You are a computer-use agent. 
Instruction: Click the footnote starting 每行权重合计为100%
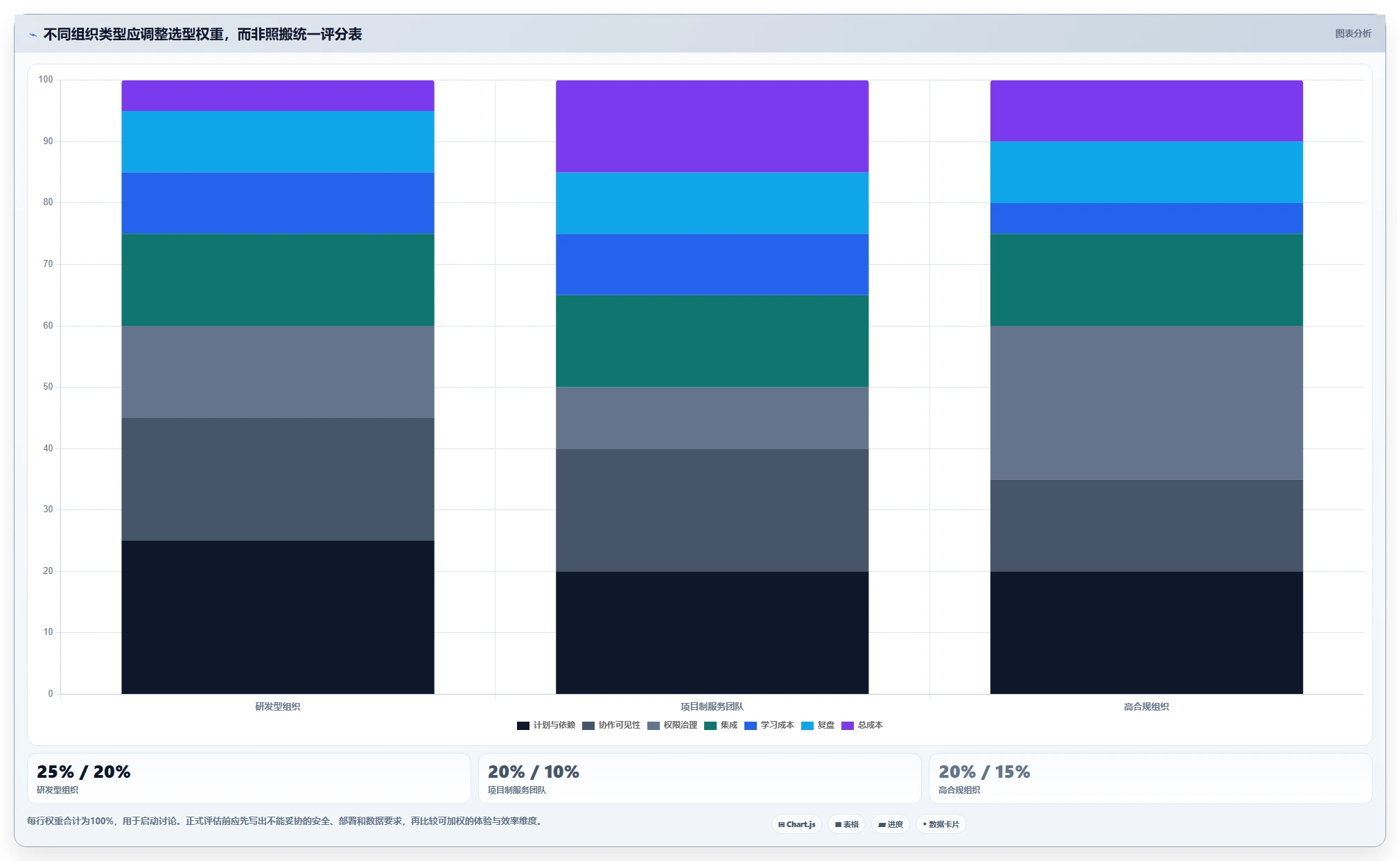point(286,821)
